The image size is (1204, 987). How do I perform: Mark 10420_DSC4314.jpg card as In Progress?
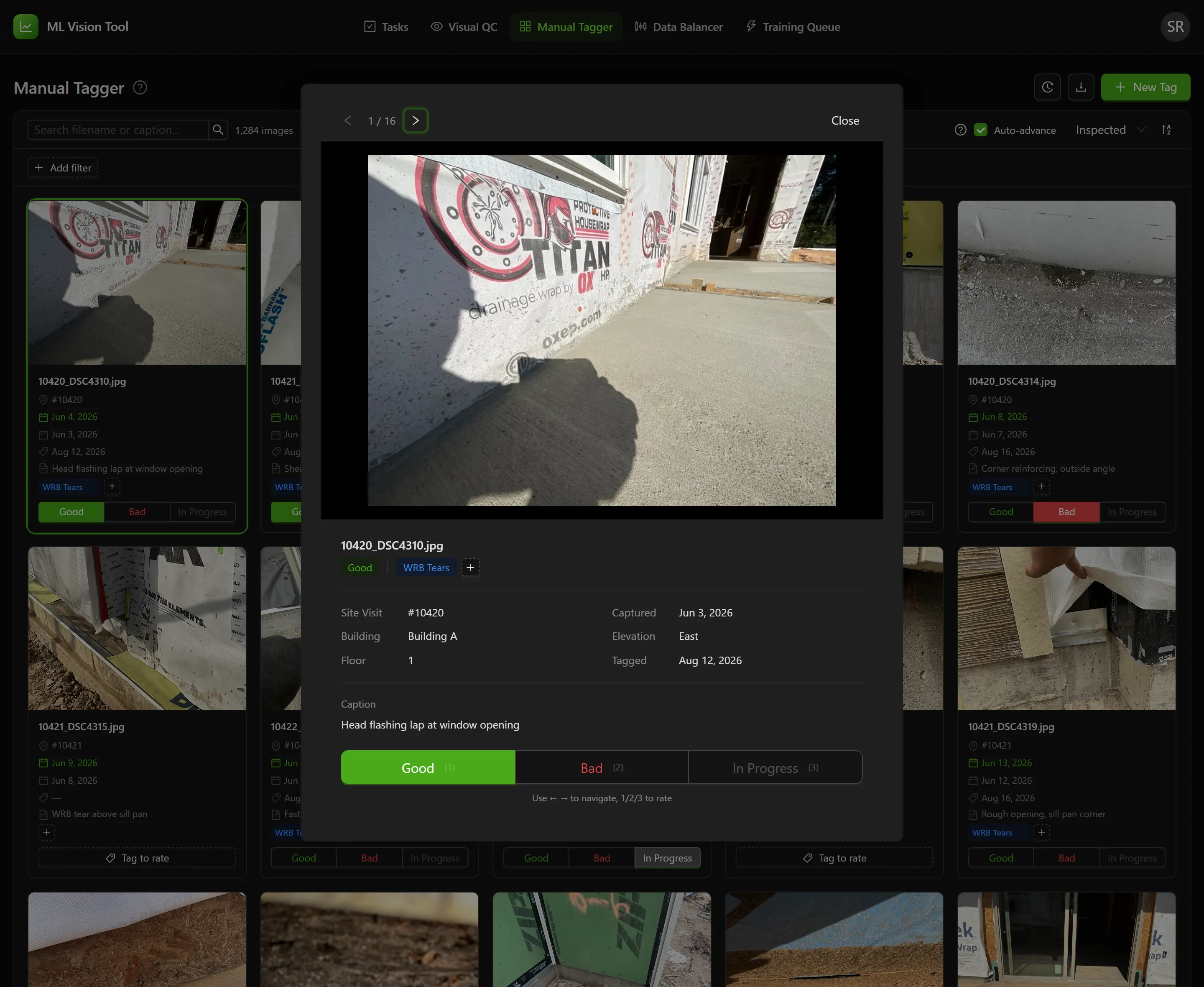[x=1132, y=512]
